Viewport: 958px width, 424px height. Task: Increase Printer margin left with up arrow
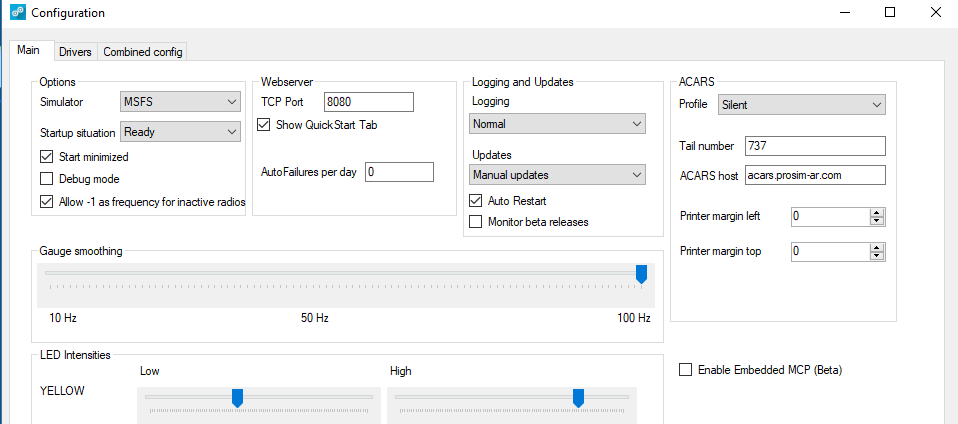click(877, 213)
